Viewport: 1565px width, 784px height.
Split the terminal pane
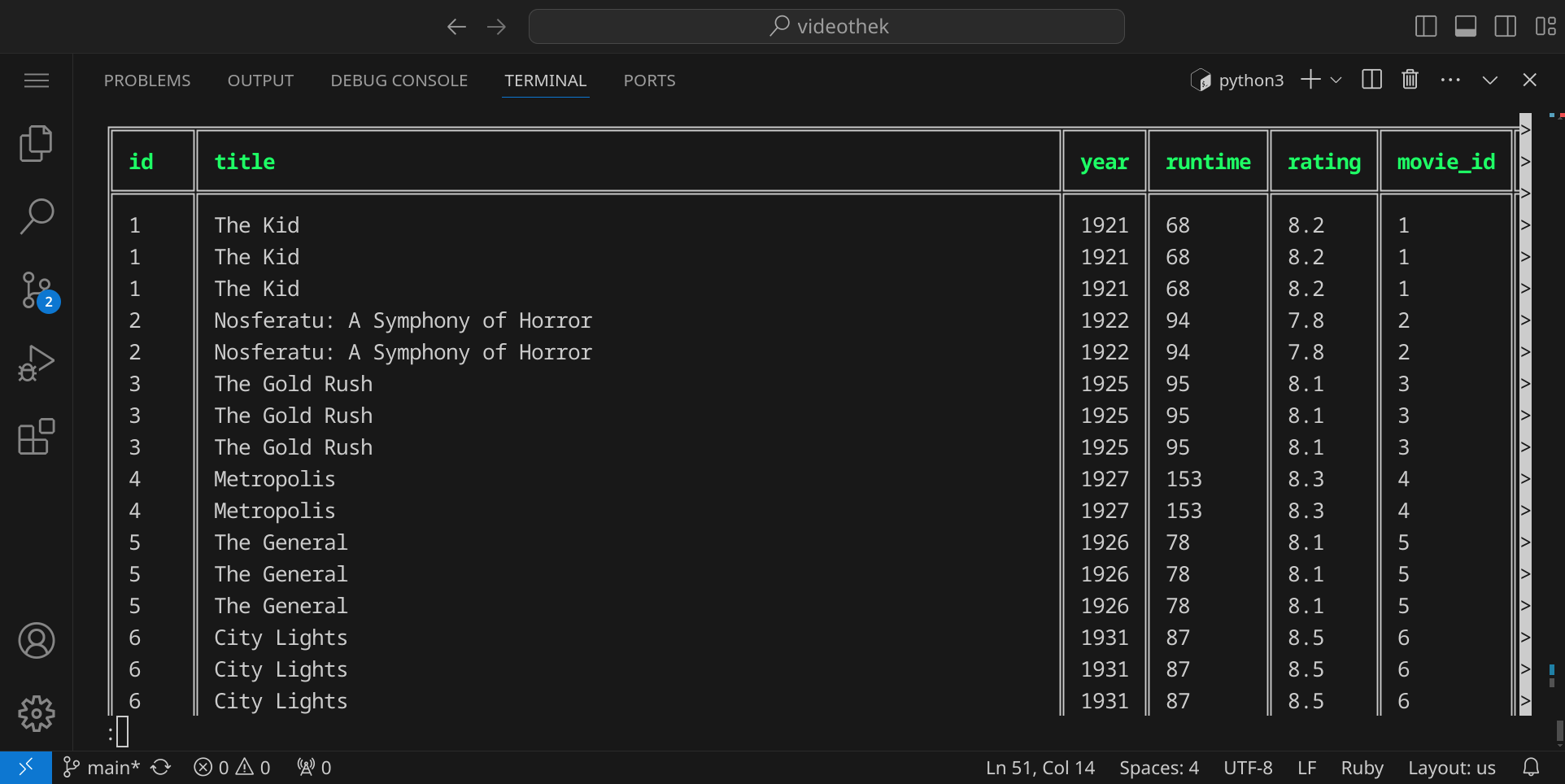[1371, 80]
